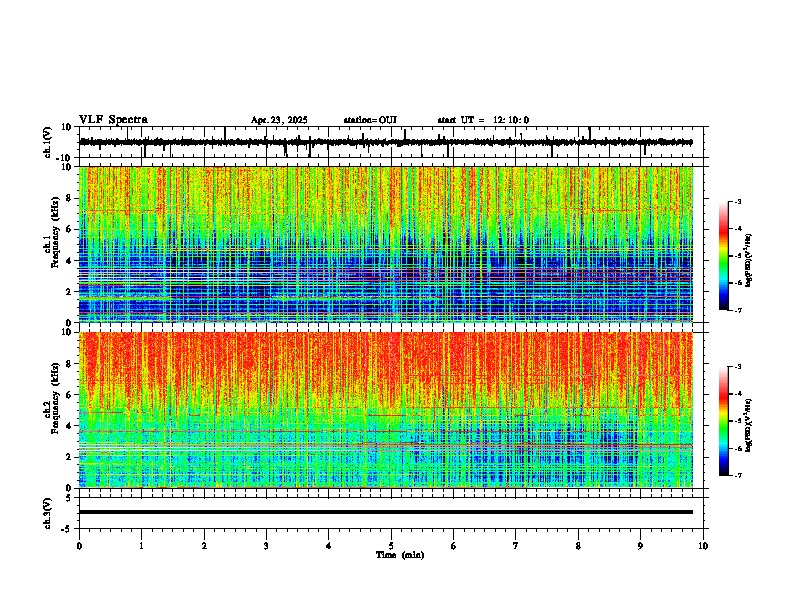
Task: Click the thick black ch.3 voltage trace
Action: (386, 512)
